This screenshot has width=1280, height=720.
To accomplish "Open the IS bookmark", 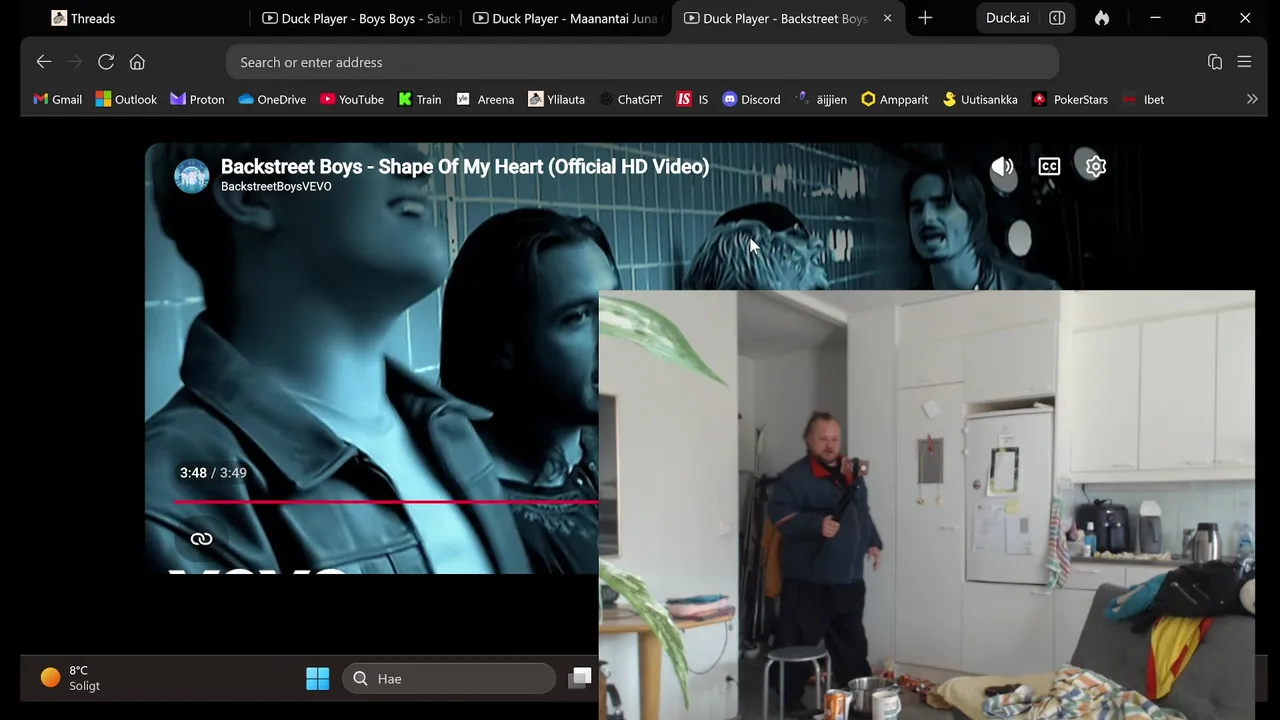I will coord(692,99).
